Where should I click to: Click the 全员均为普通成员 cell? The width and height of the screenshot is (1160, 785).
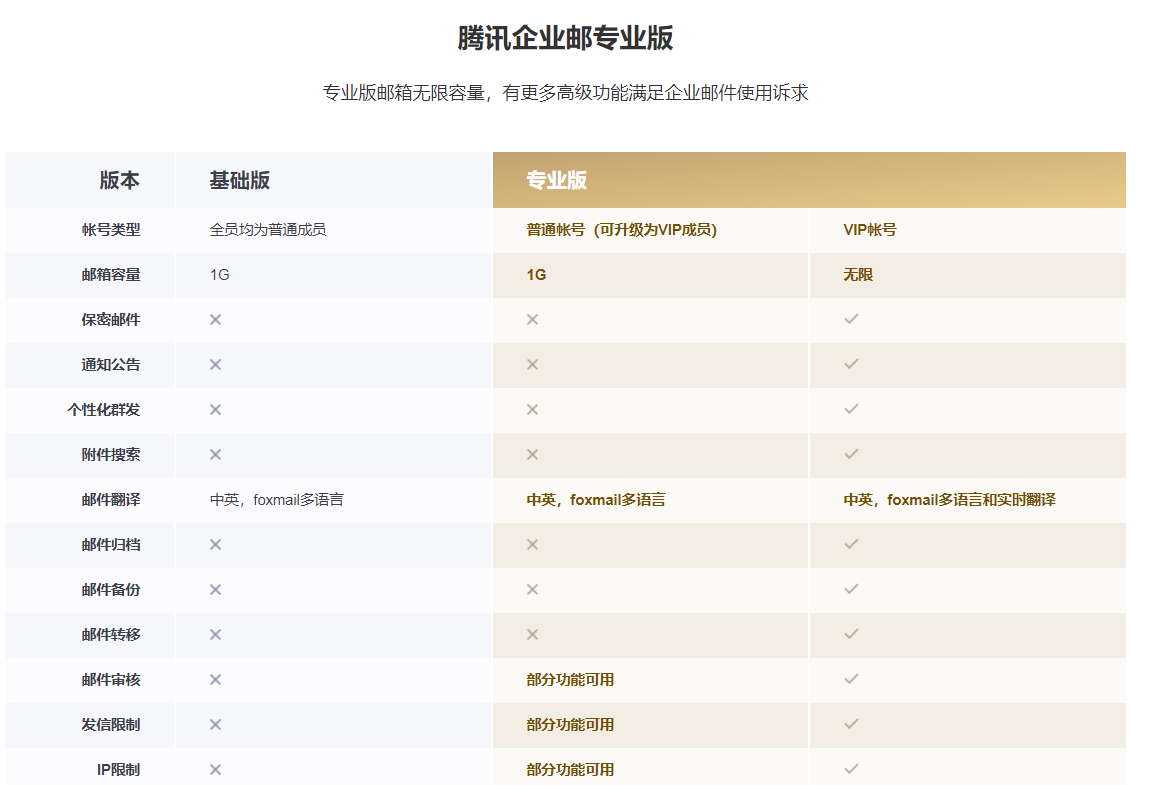tap(268, 230)
